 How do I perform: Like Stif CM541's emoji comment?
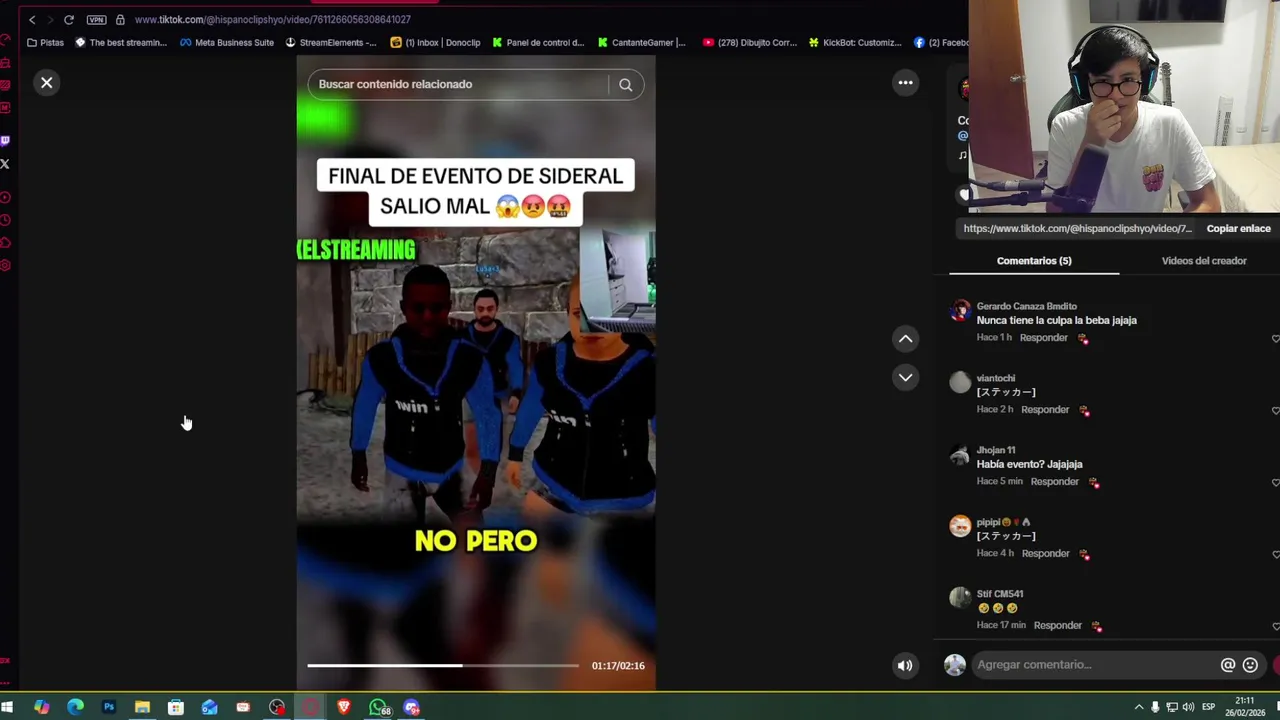[x=1275, y=626]
